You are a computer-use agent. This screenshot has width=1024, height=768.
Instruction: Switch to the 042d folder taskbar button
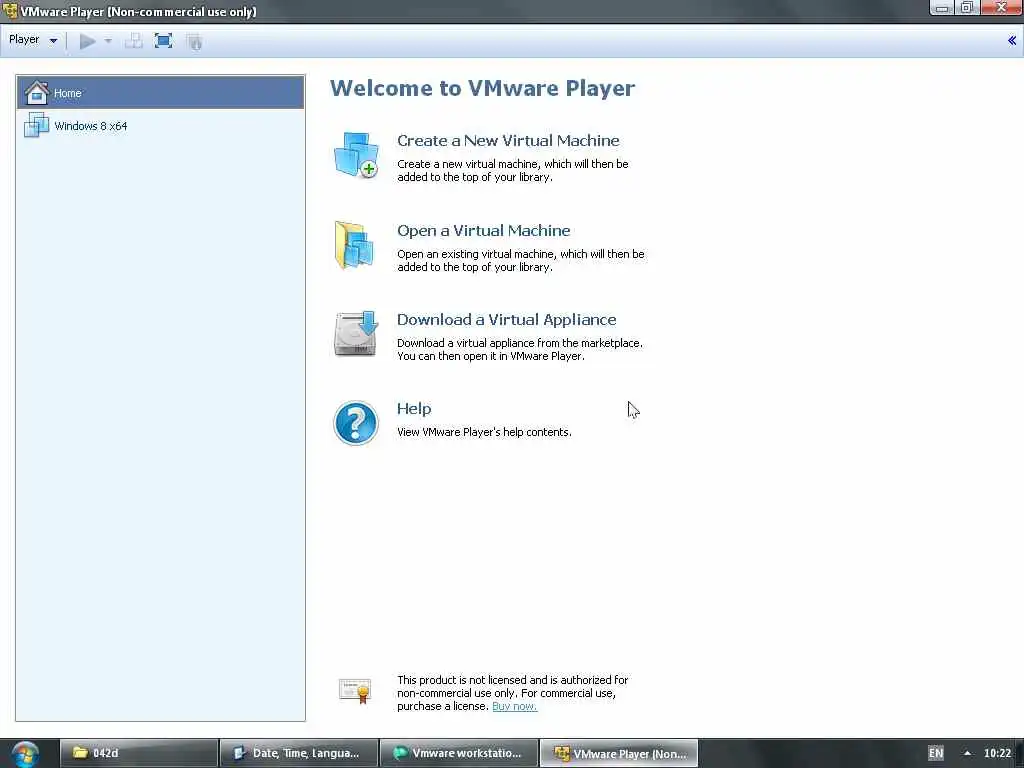(139, 753)
